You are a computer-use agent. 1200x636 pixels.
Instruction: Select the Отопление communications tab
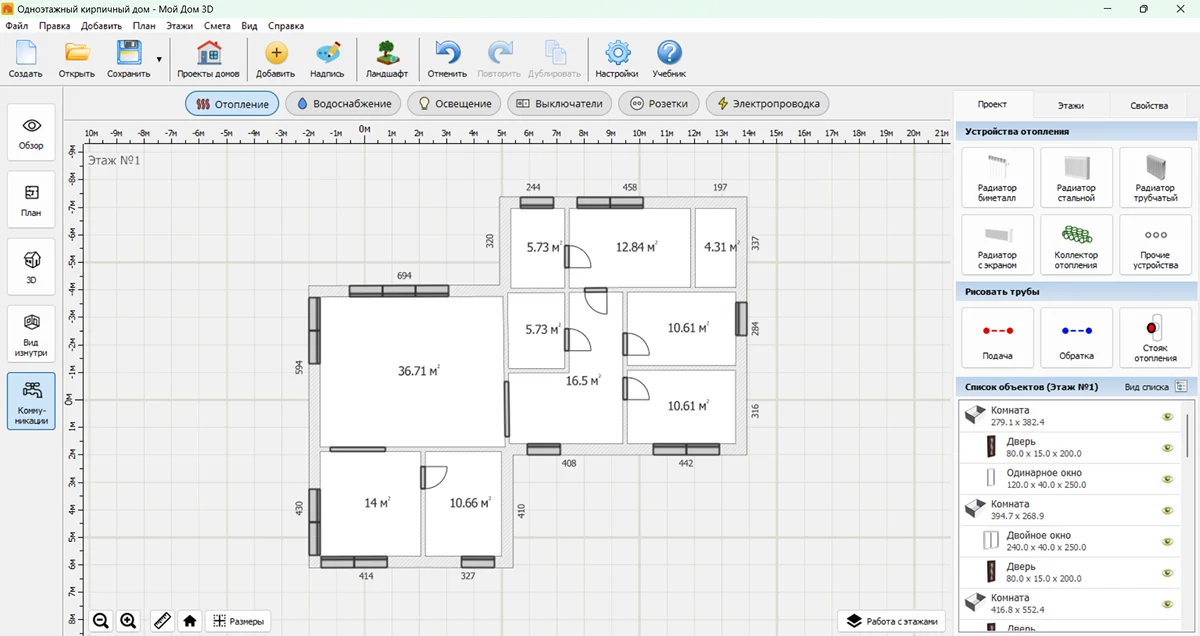231,103
